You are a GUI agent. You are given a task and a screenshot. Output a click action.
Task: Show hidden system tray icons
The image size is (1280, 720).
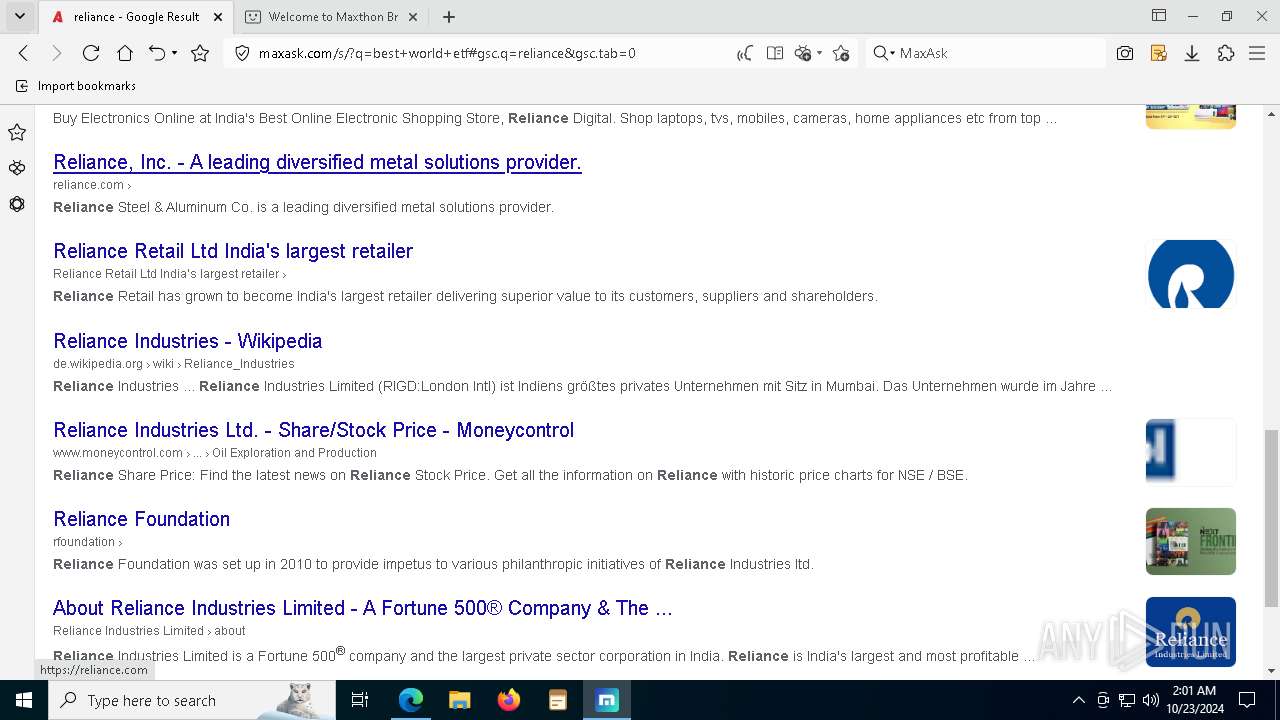coord(1078,700)
